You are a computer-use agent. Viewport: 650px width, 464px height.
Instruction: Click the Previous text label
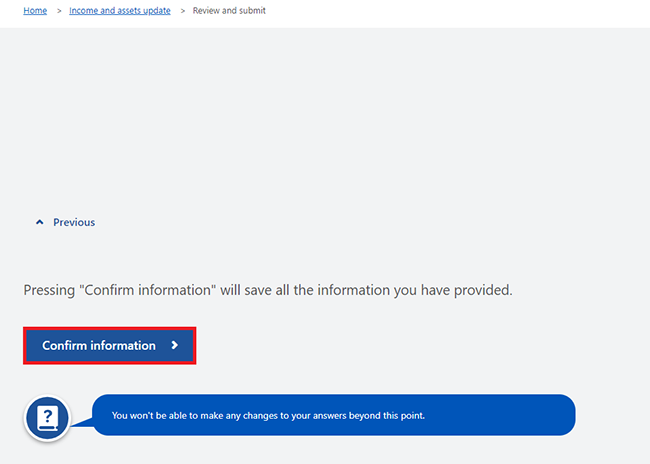(74, 222)
